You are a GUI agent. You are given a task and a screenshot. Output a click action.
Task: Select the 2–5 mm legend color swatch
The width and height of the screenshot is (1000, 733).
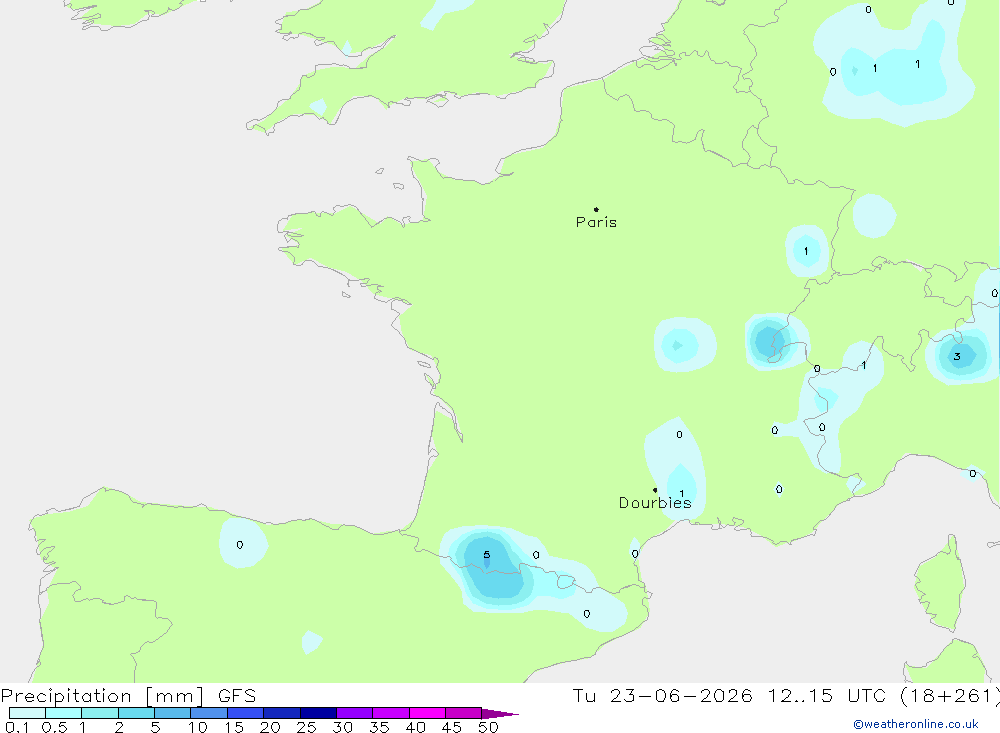click(x=136, y=713)
